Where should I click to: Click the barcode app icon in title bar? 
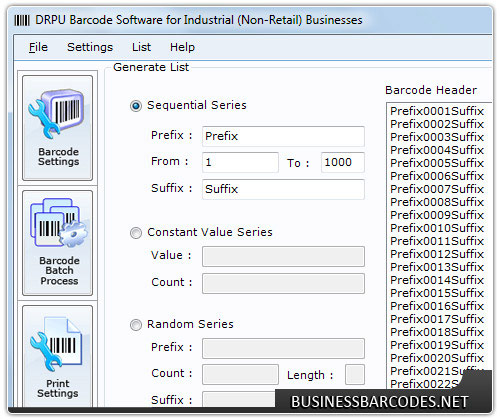[x=22, y=20]
